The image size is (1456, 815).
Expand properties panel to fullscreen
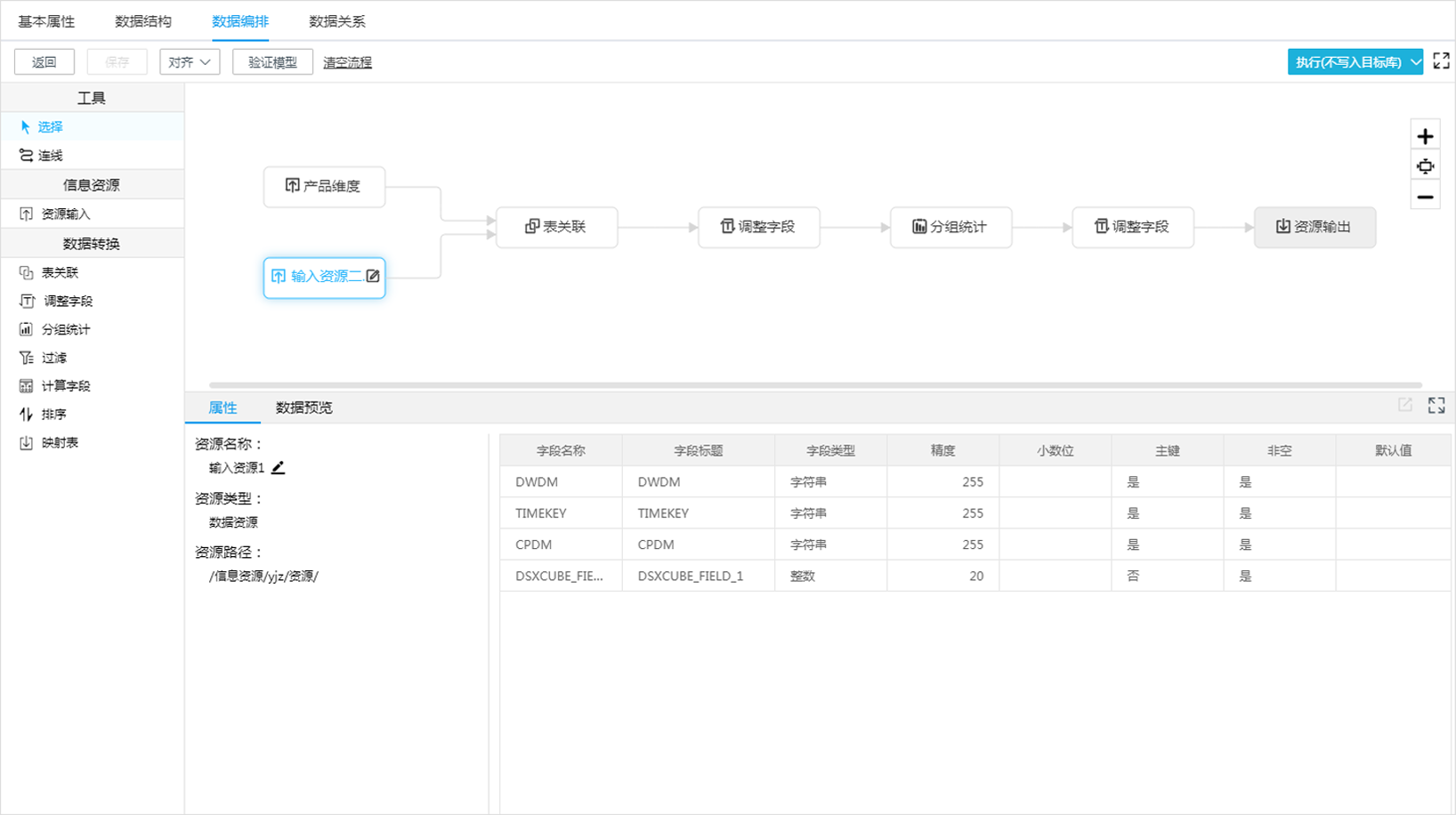[x=1436, y=406]
